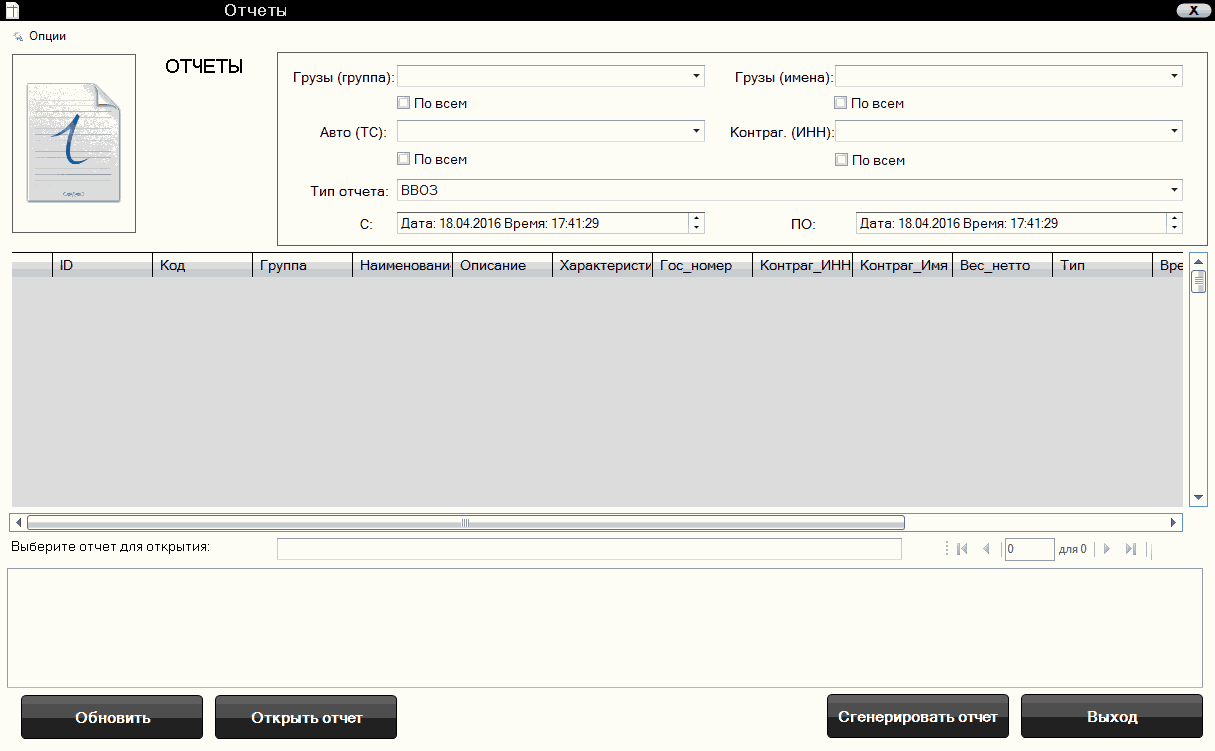Click the report document thumbnail image
Screen dimensions: 1215x751
pos(74,143)
